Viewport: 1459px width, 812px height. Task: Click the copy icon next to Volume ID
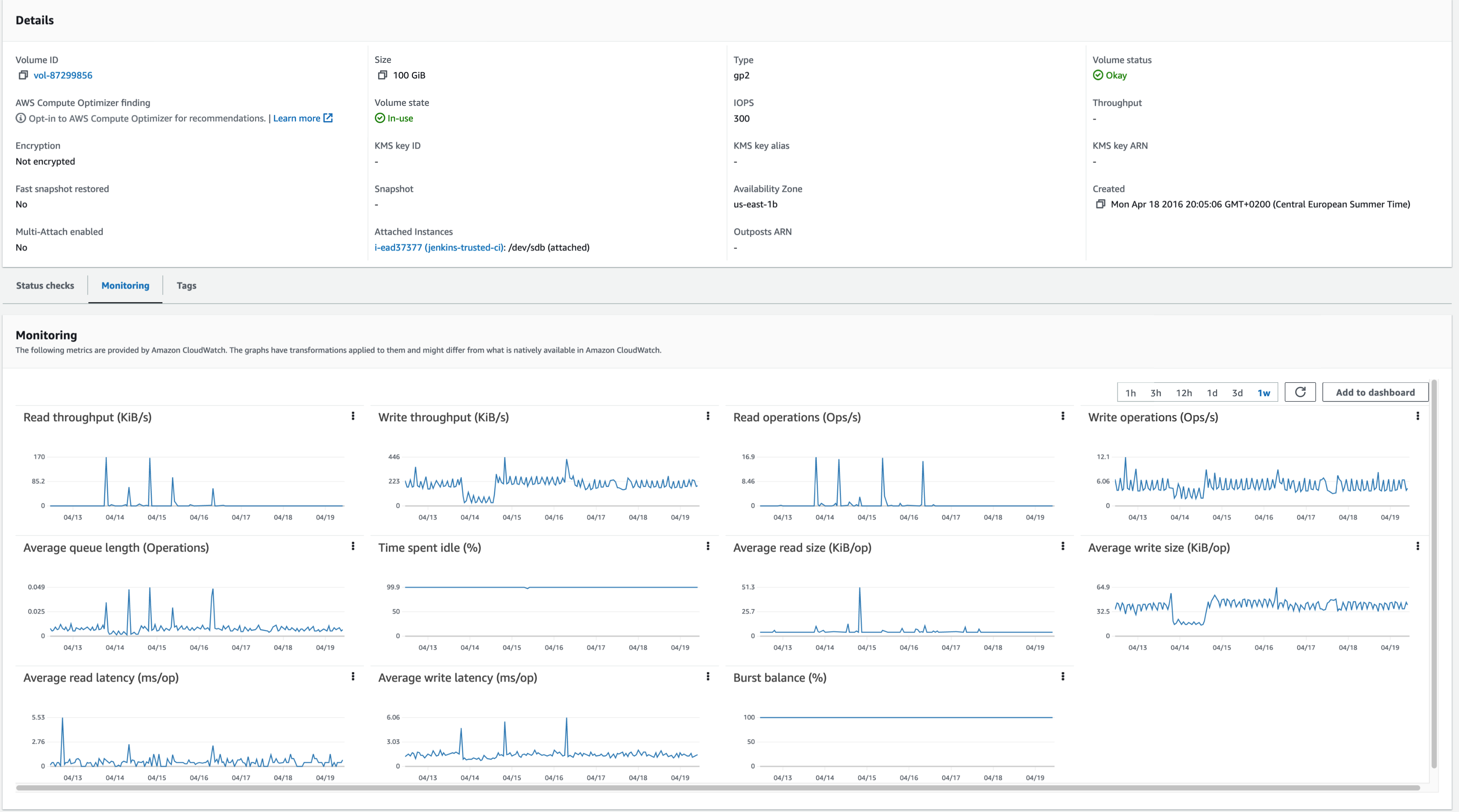pyautogui.click(x=23, y=75)
